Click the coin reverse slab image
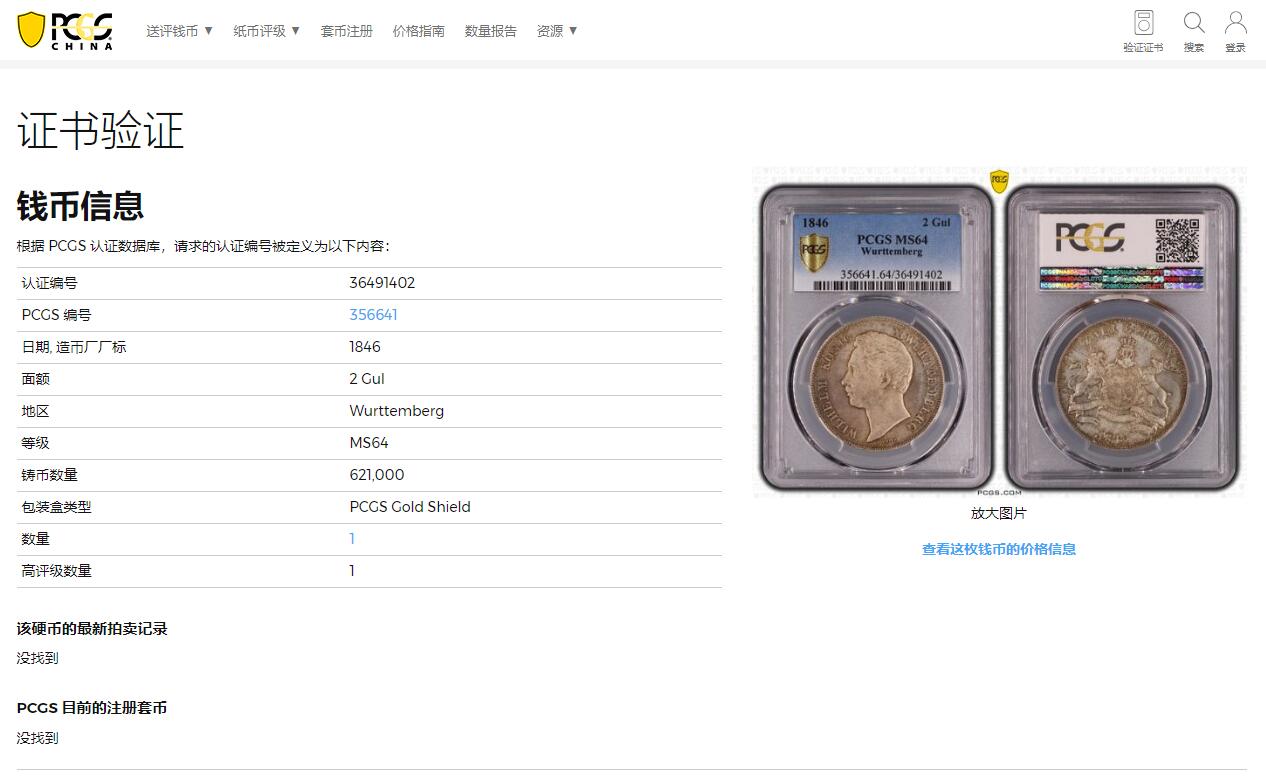The height and width of the screenshot is (778, 1266). pyautogui.click(x=1122, y=337)
